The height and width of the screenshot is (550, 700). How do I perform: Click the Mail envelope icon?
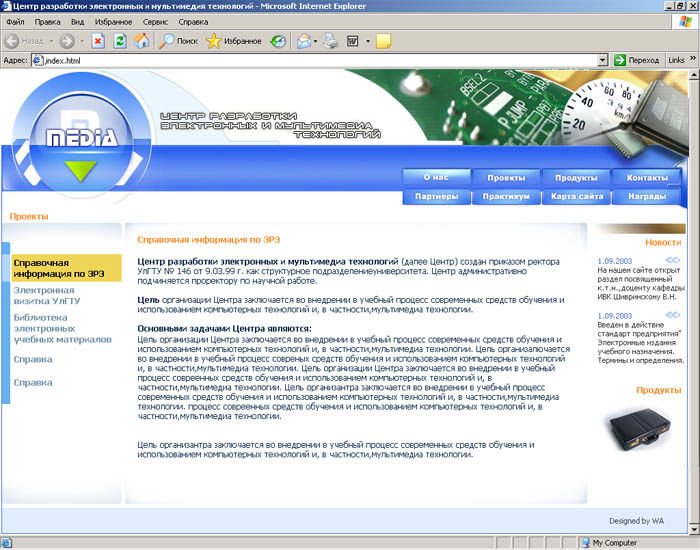pos(304,41)
